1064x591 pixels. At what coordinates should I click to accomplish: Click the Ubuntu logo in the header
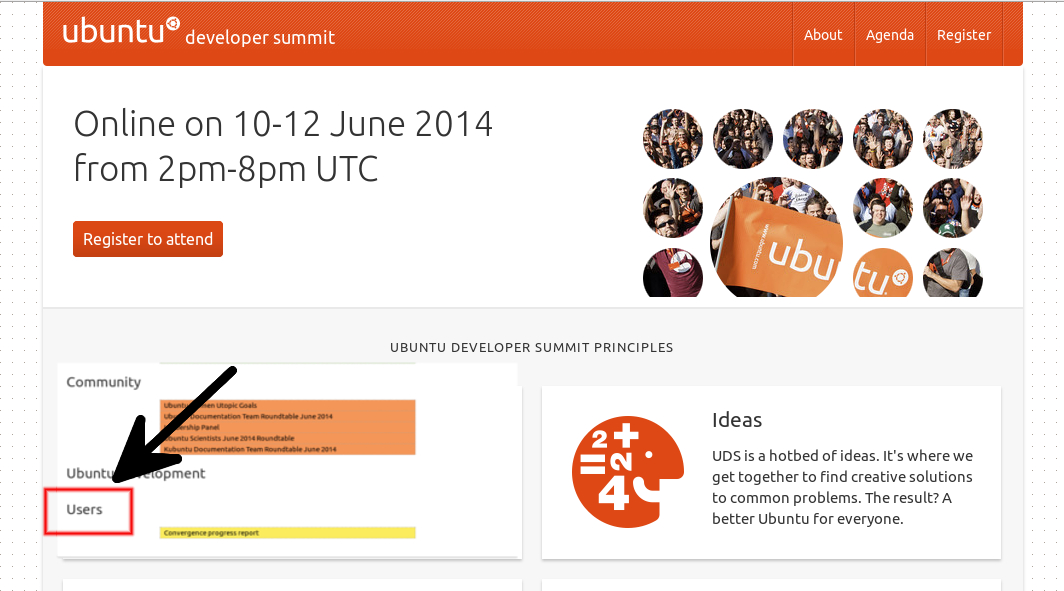[x=121, y=32]
